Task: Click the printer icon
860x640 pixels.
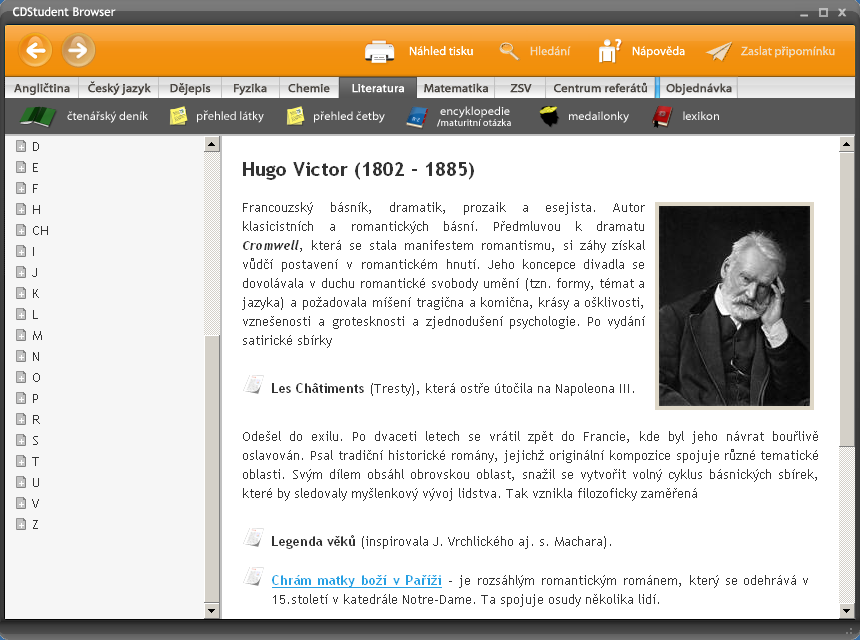Action: (x=380, y=52)
